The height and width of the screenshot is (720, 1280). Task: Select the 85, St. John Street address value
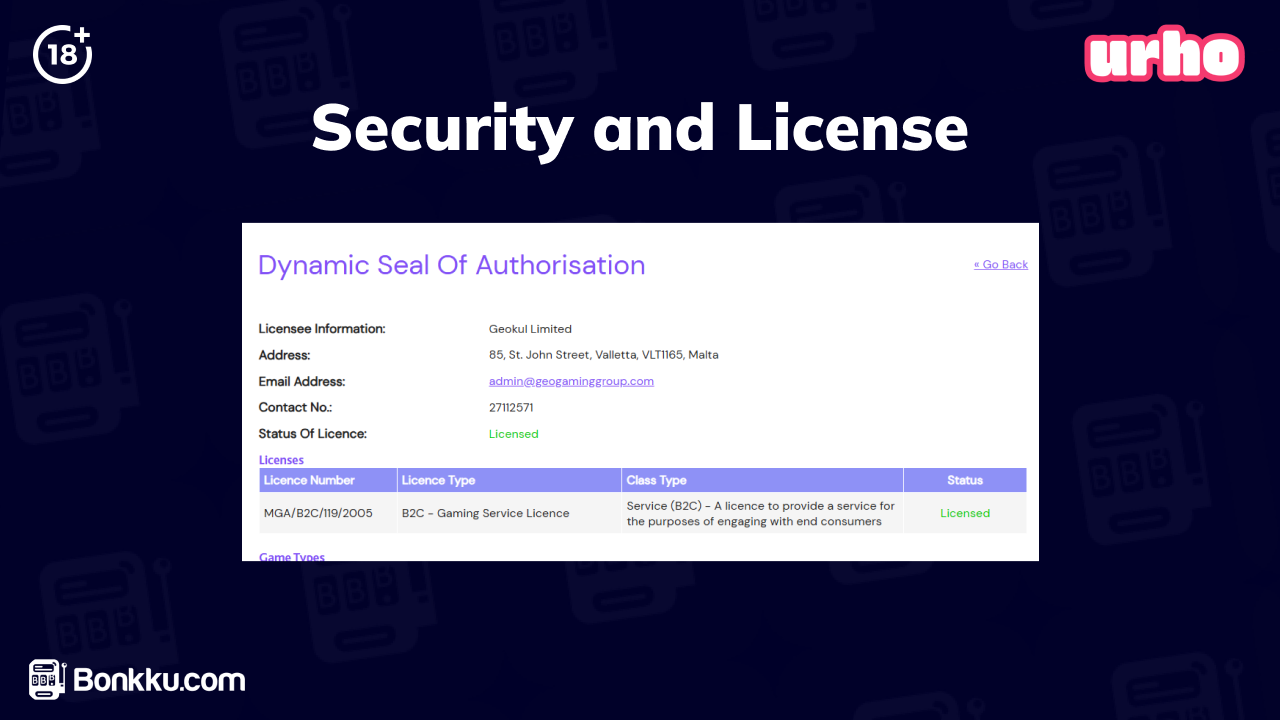(x=603, y=355)
